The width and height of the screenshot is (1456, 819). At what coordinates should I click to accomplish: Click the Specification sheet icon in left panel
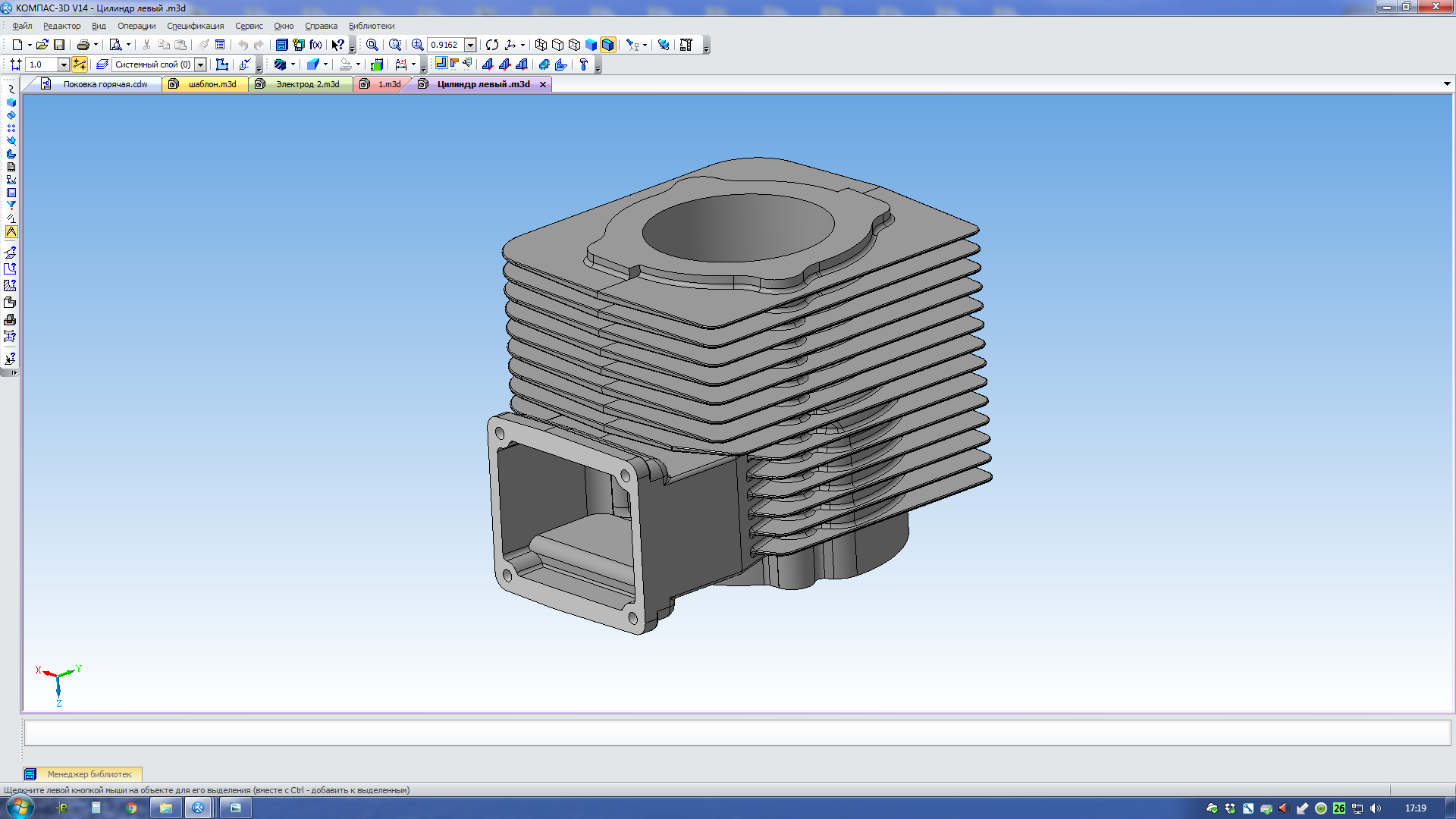(11, 167)
